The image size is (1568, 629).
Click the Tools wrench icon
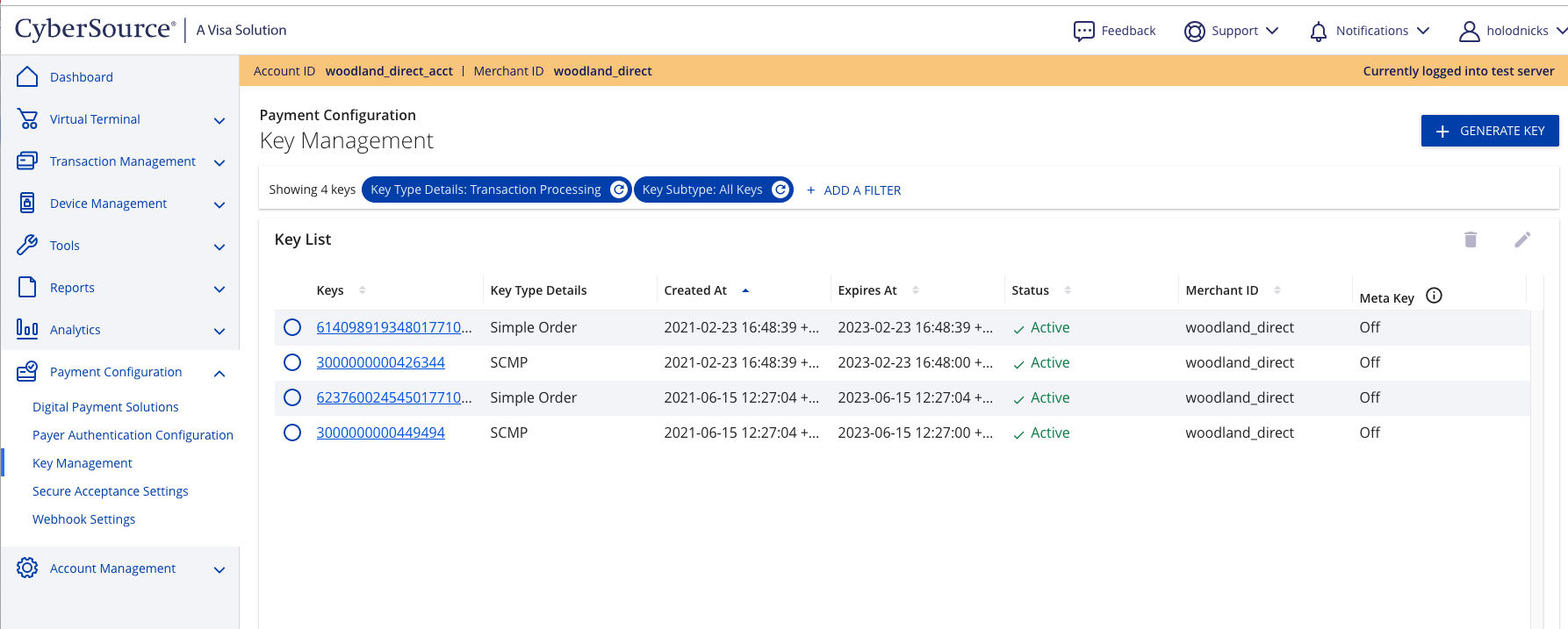[27, 246]
